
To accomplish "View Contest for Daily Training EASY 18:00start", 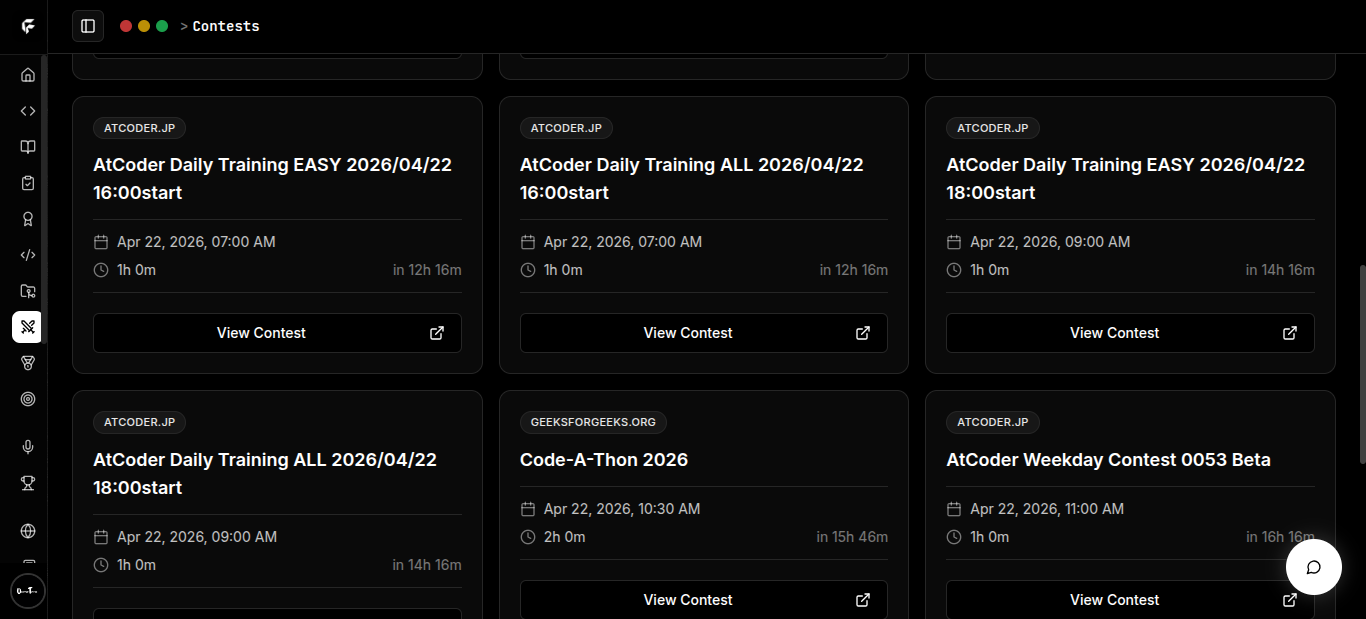I will (1130, 333).
